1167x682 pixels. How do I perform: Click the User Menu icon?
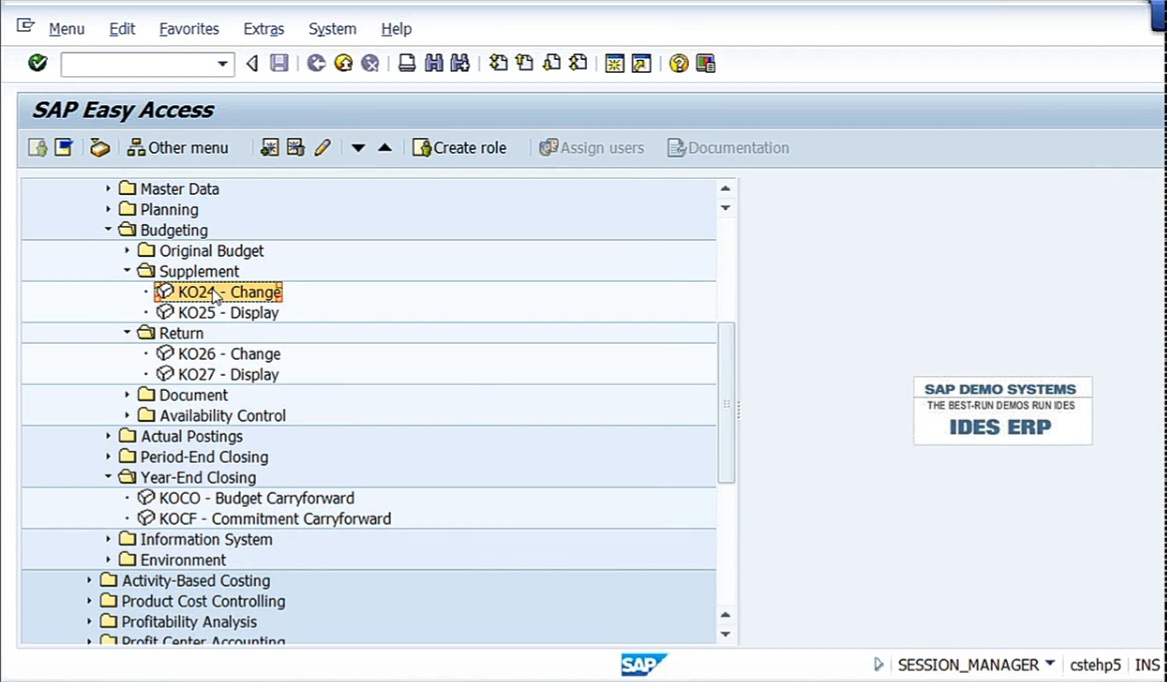pyautogui.click(x=37, y=147)
